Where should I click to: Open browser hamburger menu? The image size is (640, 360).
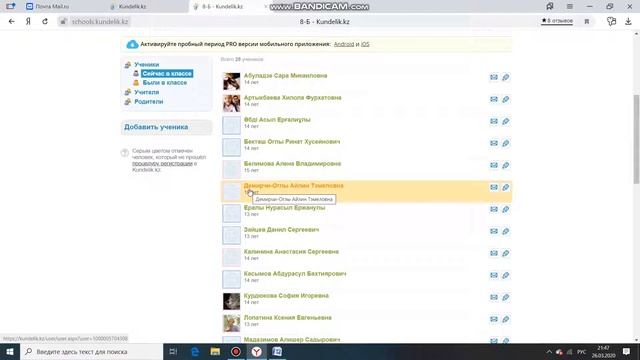coord(569,7)
